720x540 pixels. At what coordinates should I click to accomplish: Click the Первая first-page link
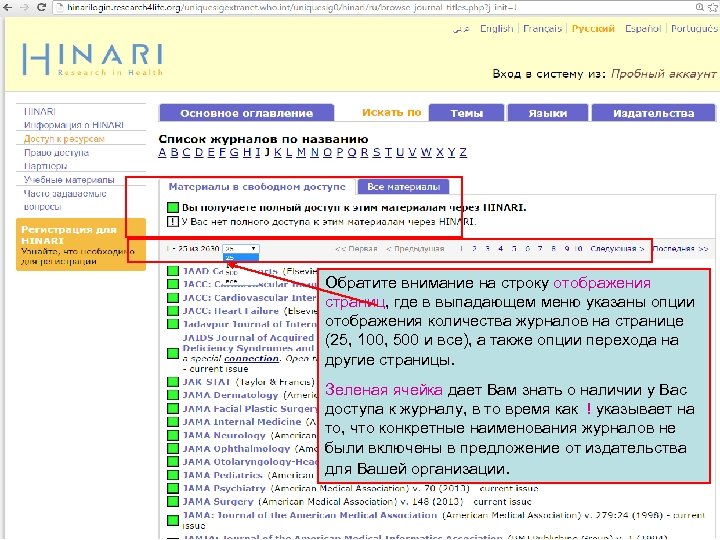[356, 248]
